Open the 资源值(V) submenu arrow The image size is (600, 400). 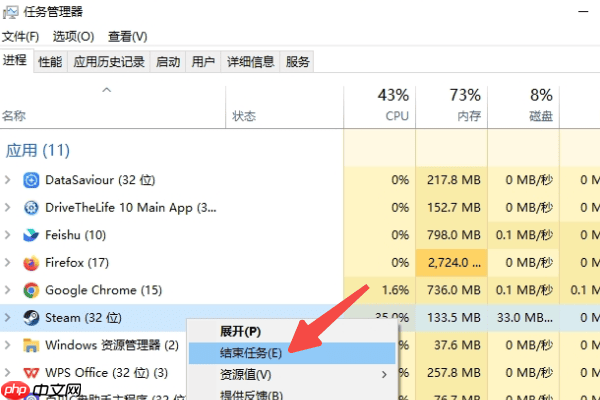384,374
